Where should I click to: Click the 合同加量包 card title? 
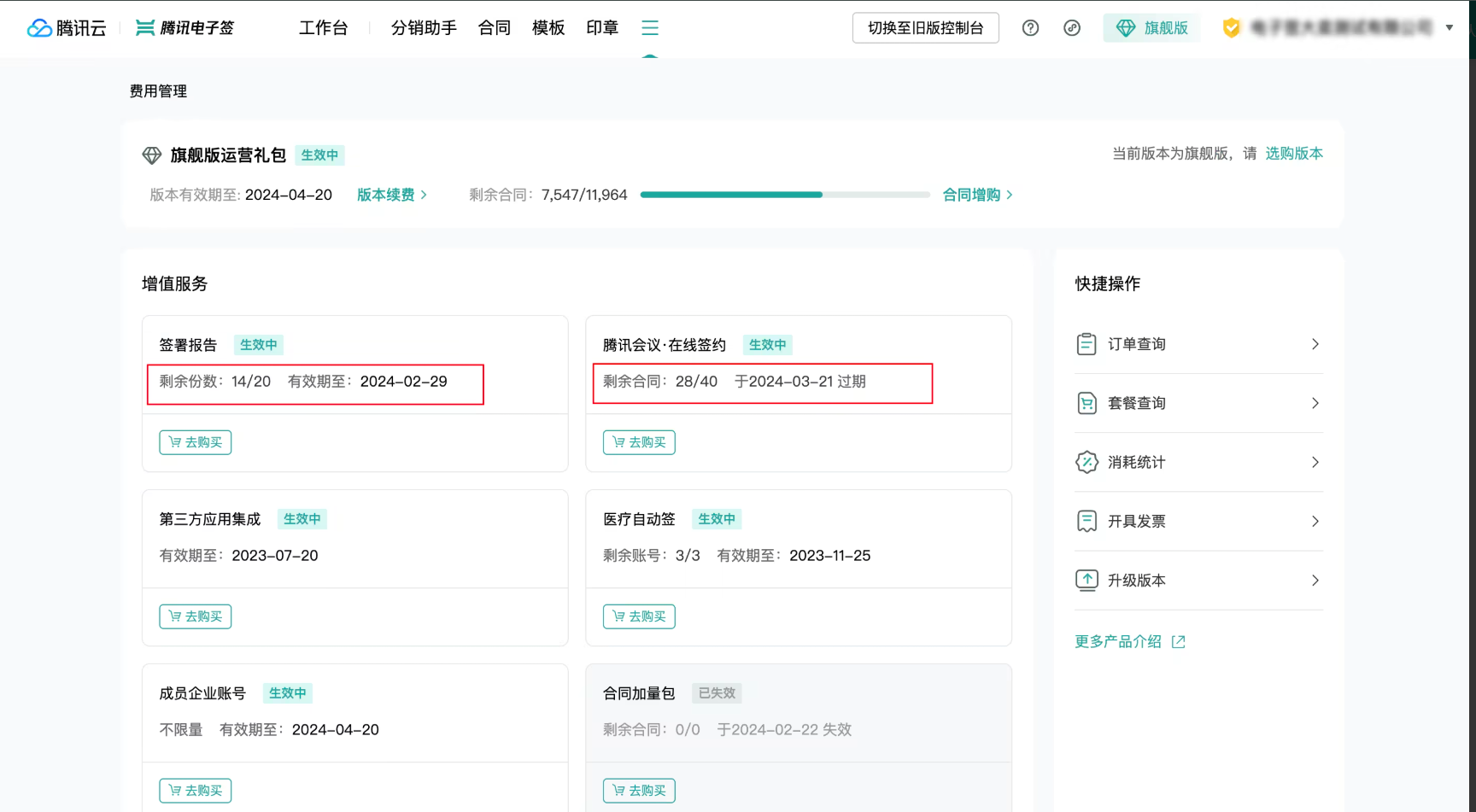tap(639, 693)
